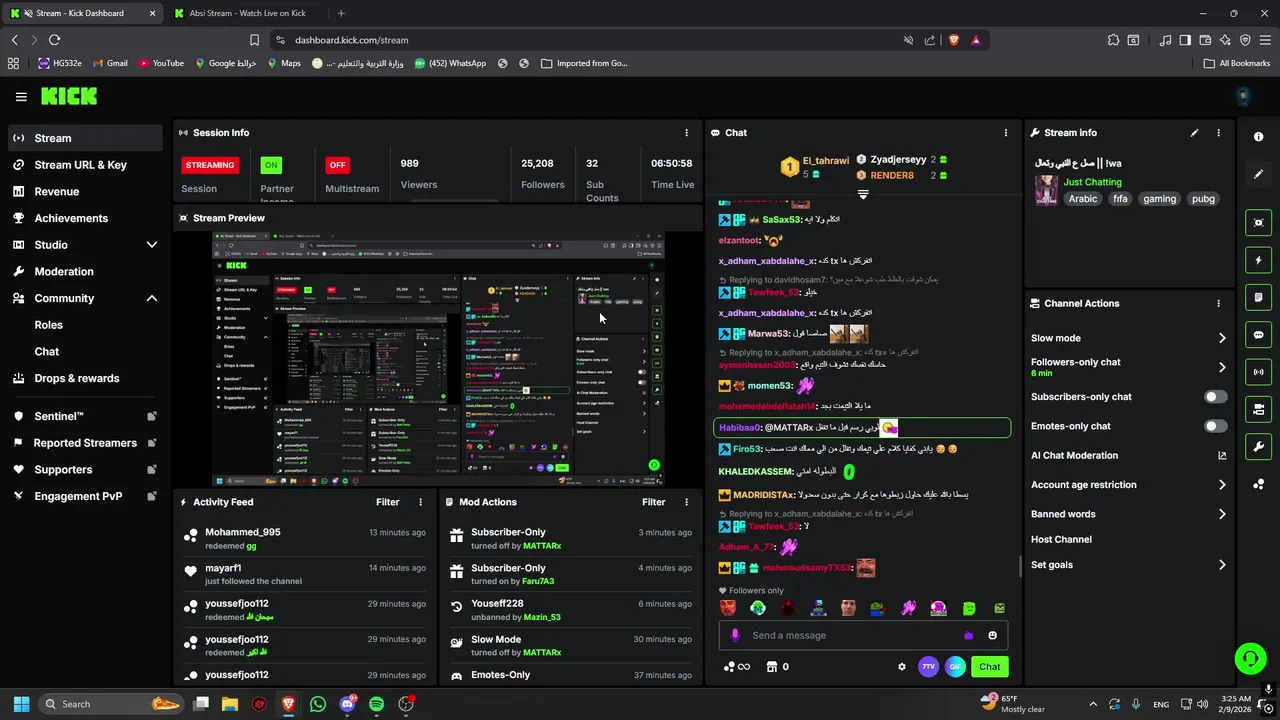This screenshot has width=1280, height=720.
Task: Click the pubg stream tag
Action: [x=1203, y=199]
